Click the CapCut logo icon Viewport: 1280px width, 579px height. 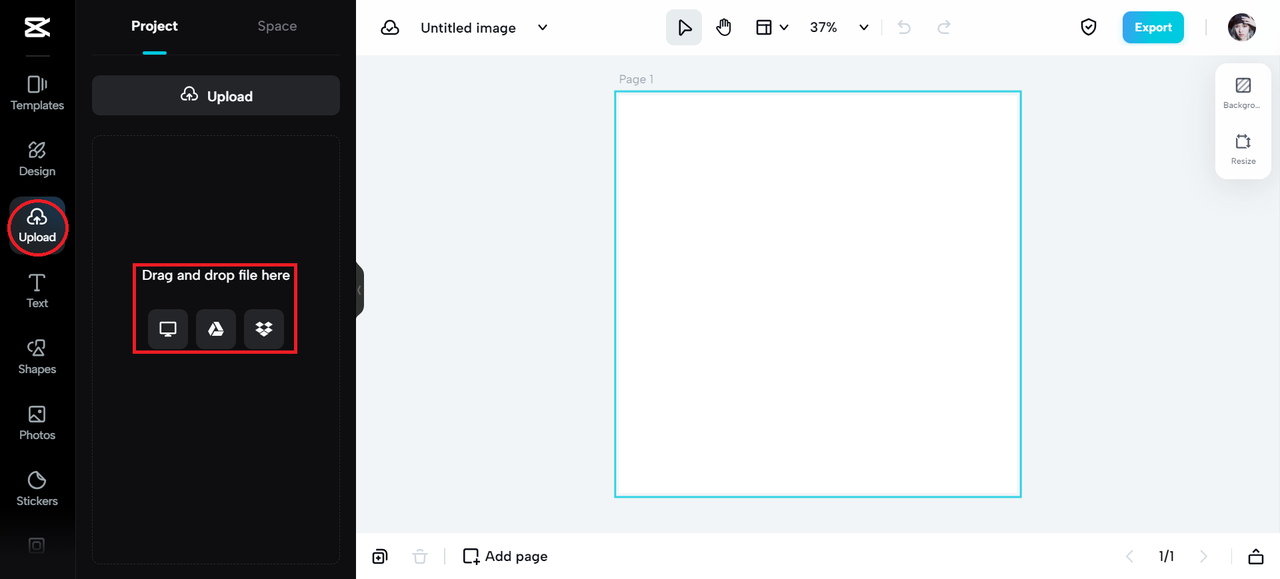tap(37, 28)
